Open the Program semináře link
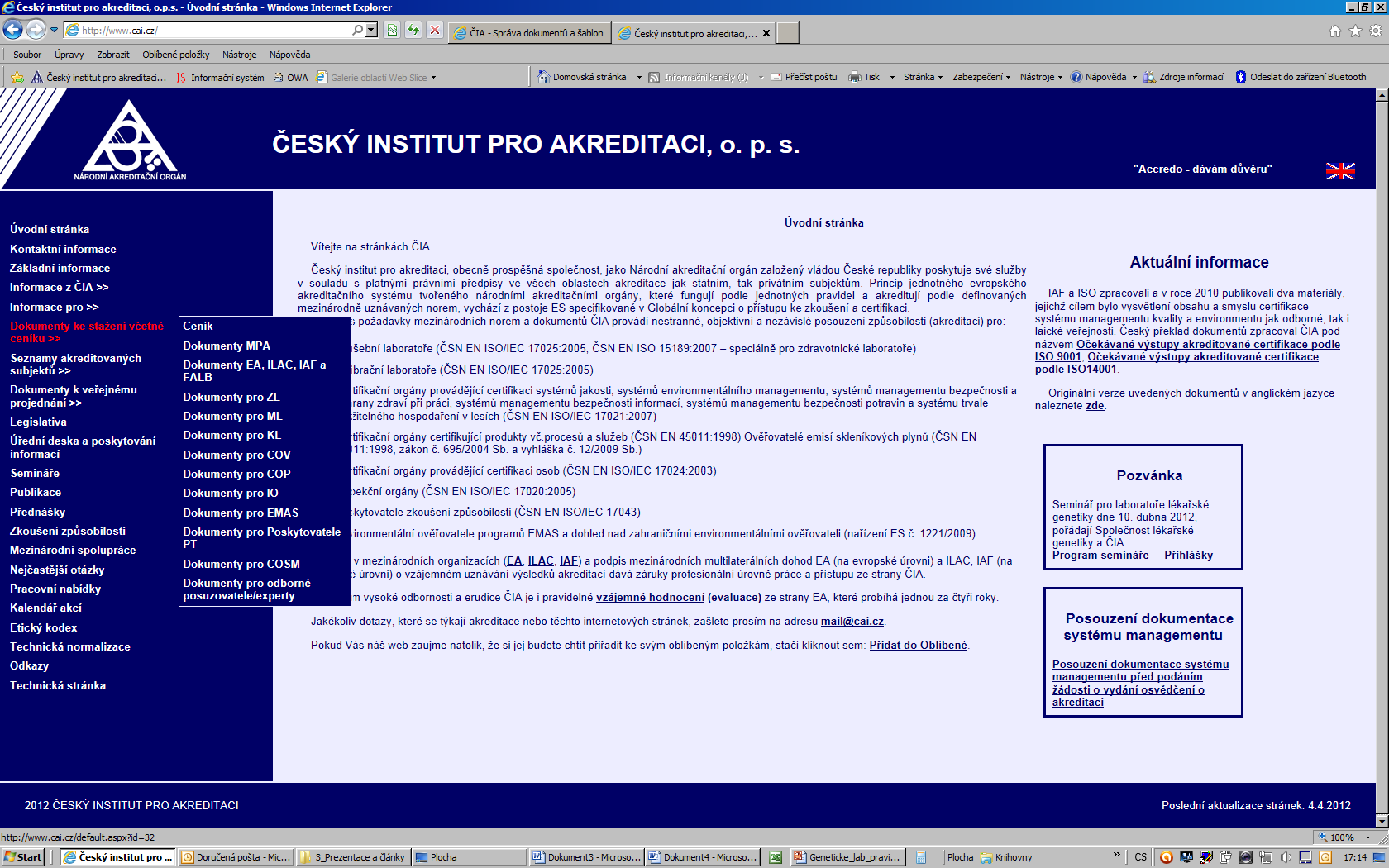1389x868 pixels. (x=1100, y=556)
